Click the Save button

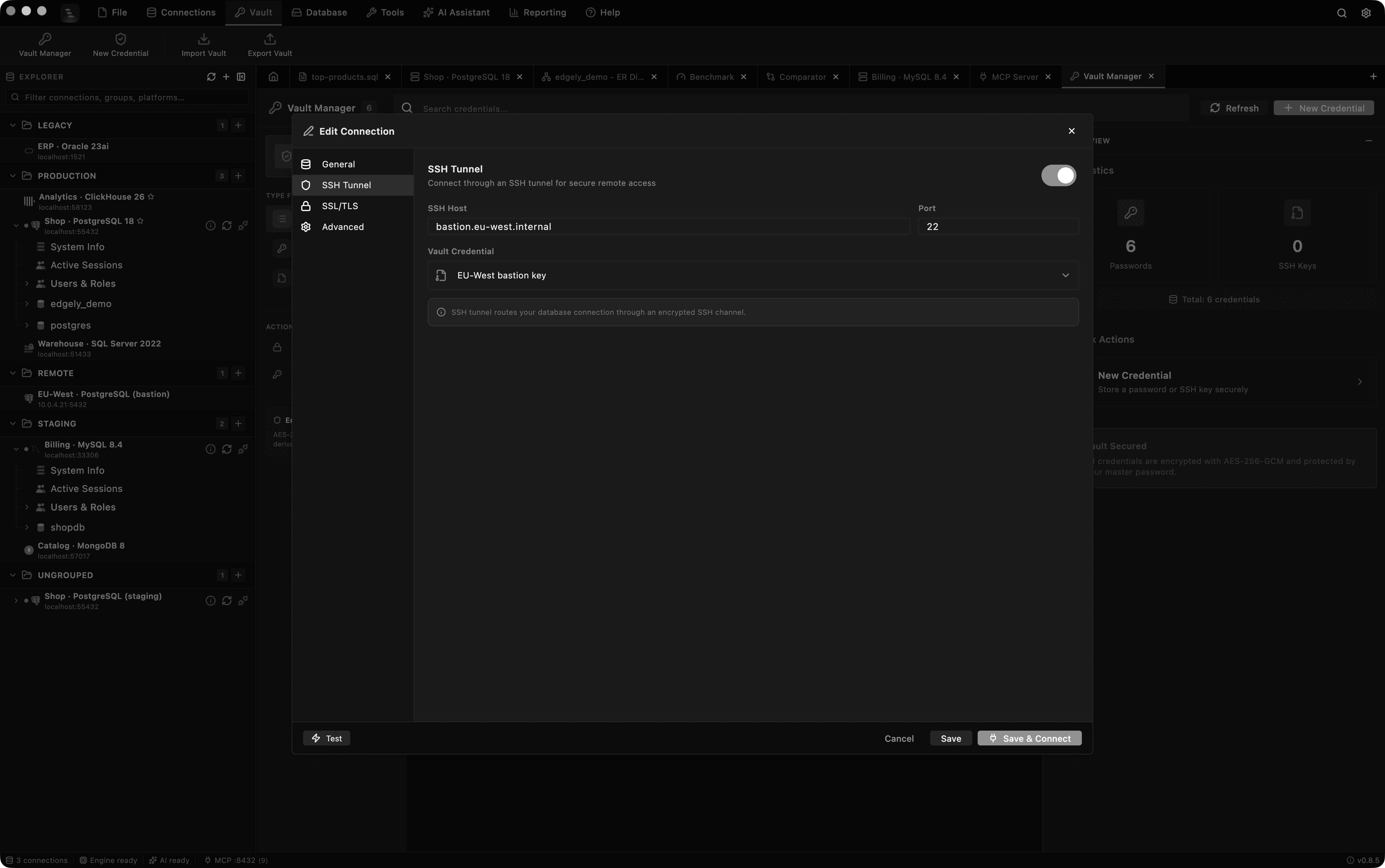(x=951, y=738)
